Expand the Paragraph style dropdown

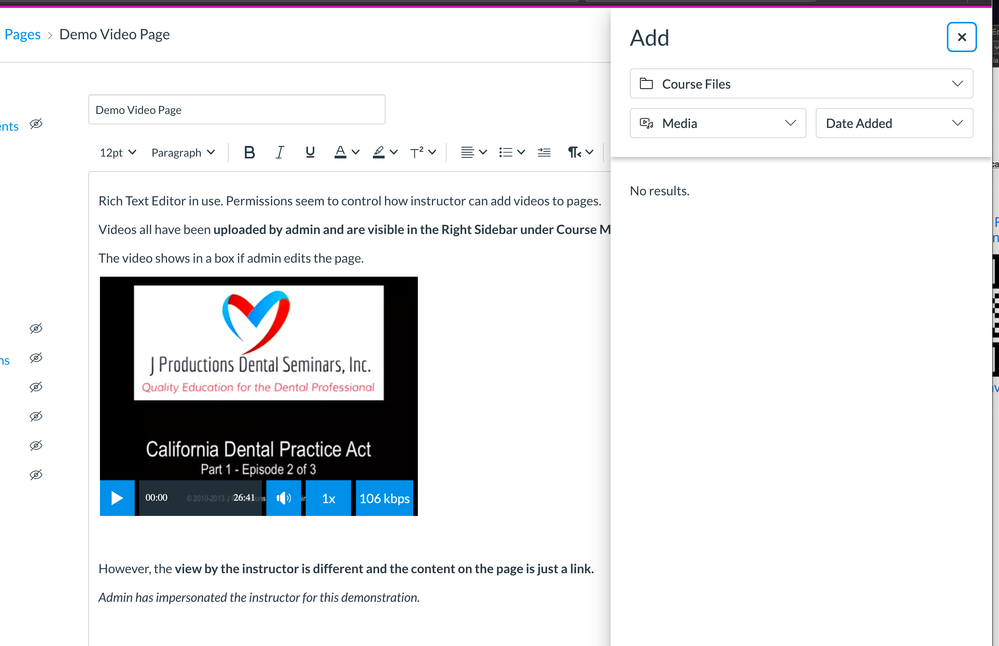tap(183, 152)
